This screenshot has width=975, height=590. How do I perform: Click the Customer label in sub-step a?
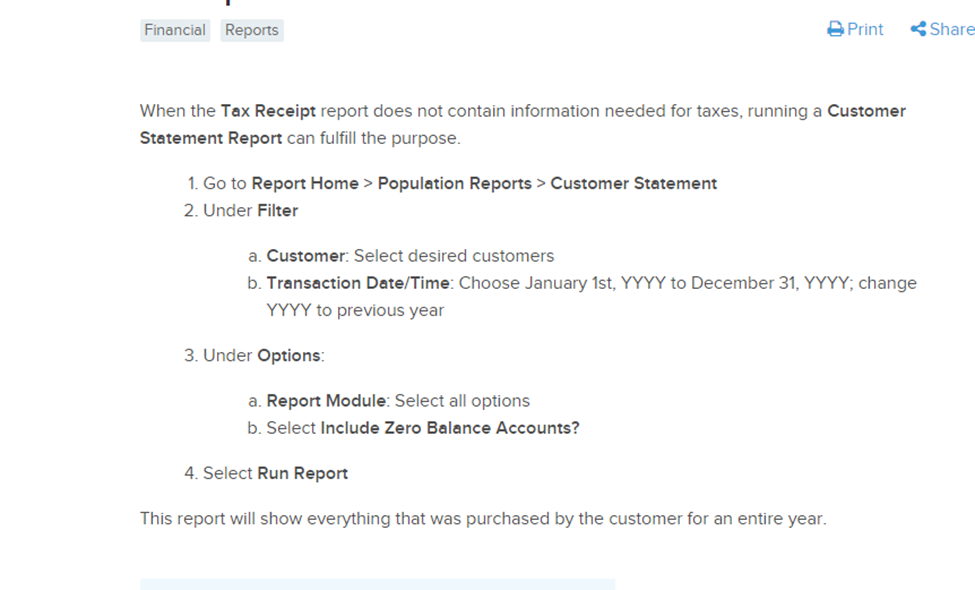[305, 256]
